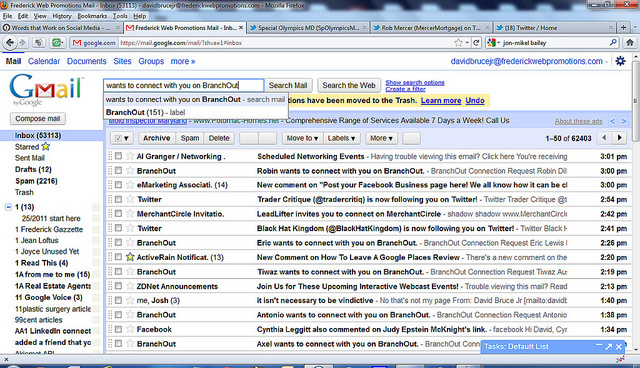Open the Firefox home page icon
The height and width of the screenshot is (368, 640).
630,42
